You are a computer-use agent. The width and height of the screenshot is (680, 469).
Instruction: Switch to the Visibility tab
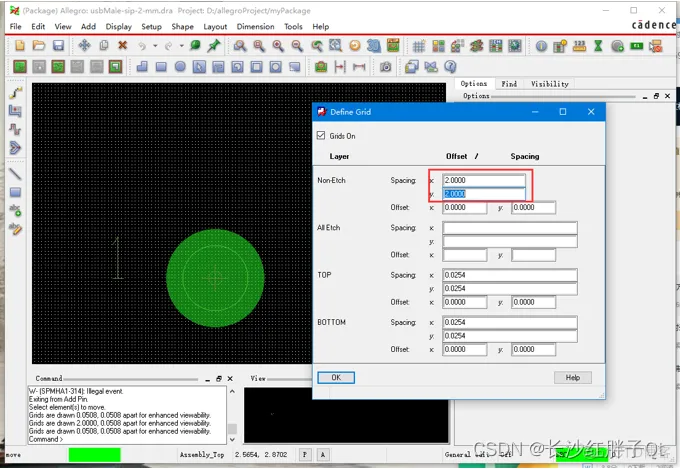(549, 84)
